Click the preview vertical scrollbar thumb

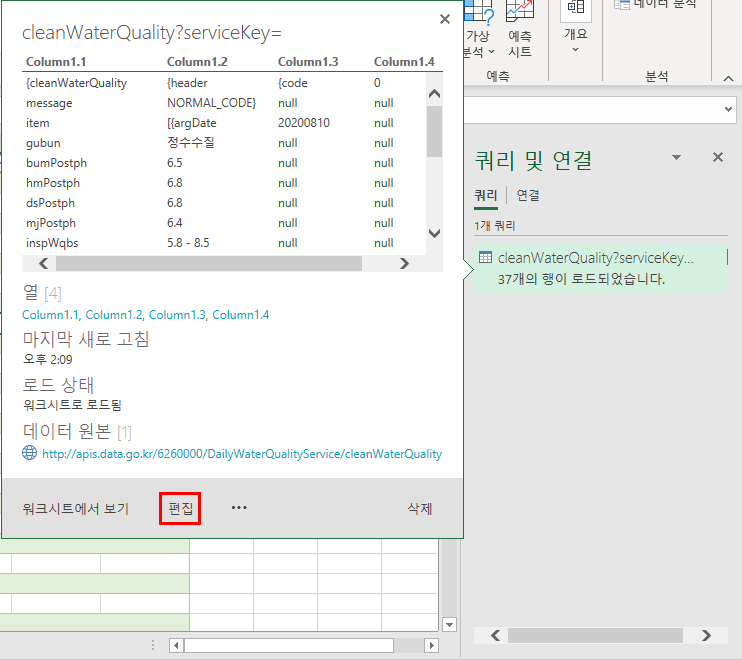tap(434, 132)
